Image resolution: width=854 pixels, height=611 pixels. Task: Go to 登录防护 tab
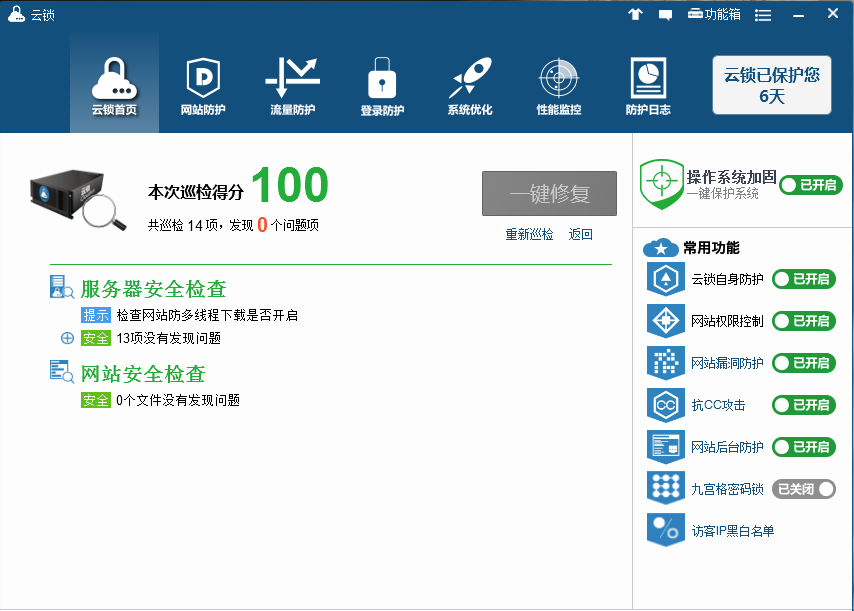coord(382,85)
